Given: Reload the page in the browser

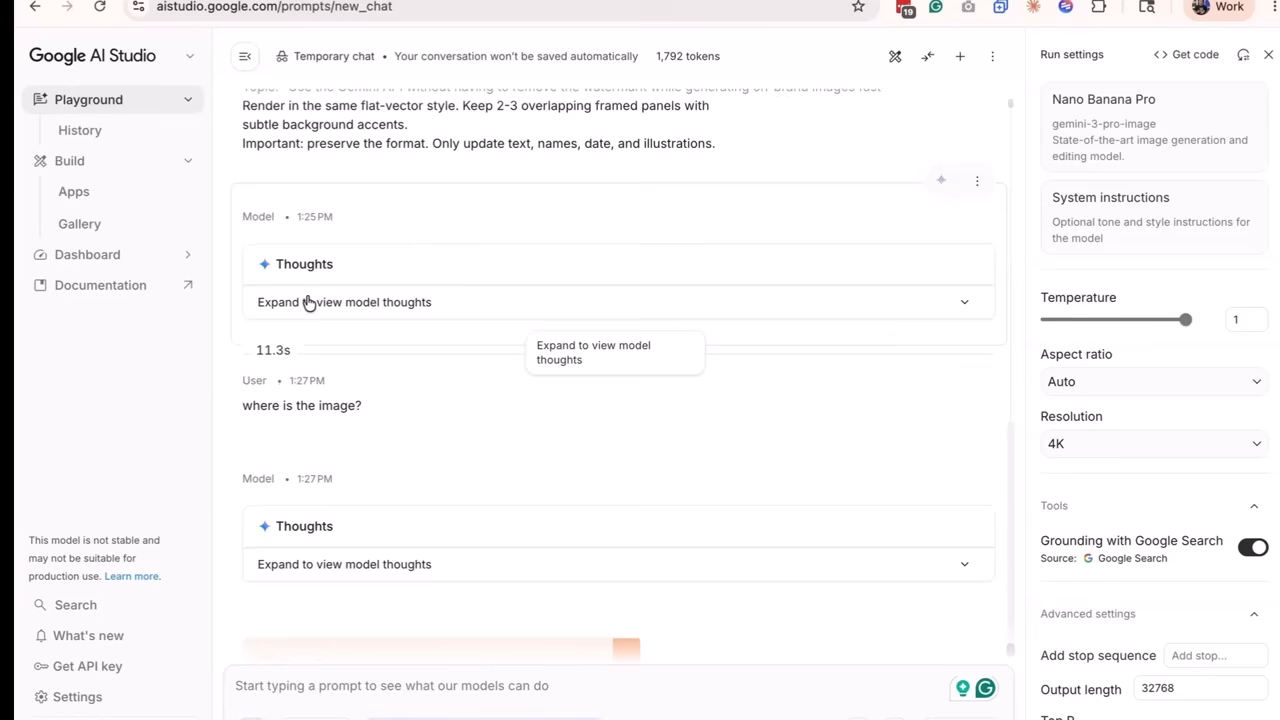Looking at the screenshot, I should 100,6.
